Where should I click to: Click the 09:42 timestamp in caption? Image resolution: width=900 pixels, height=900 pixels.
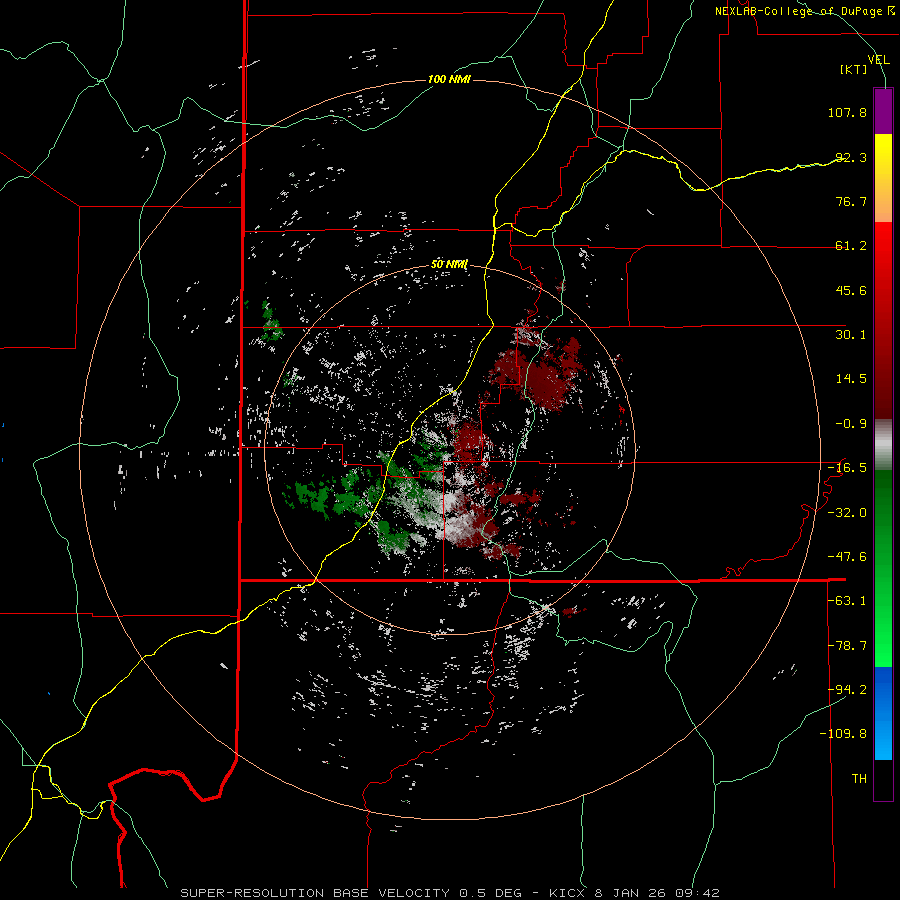(x=697, y=893)
